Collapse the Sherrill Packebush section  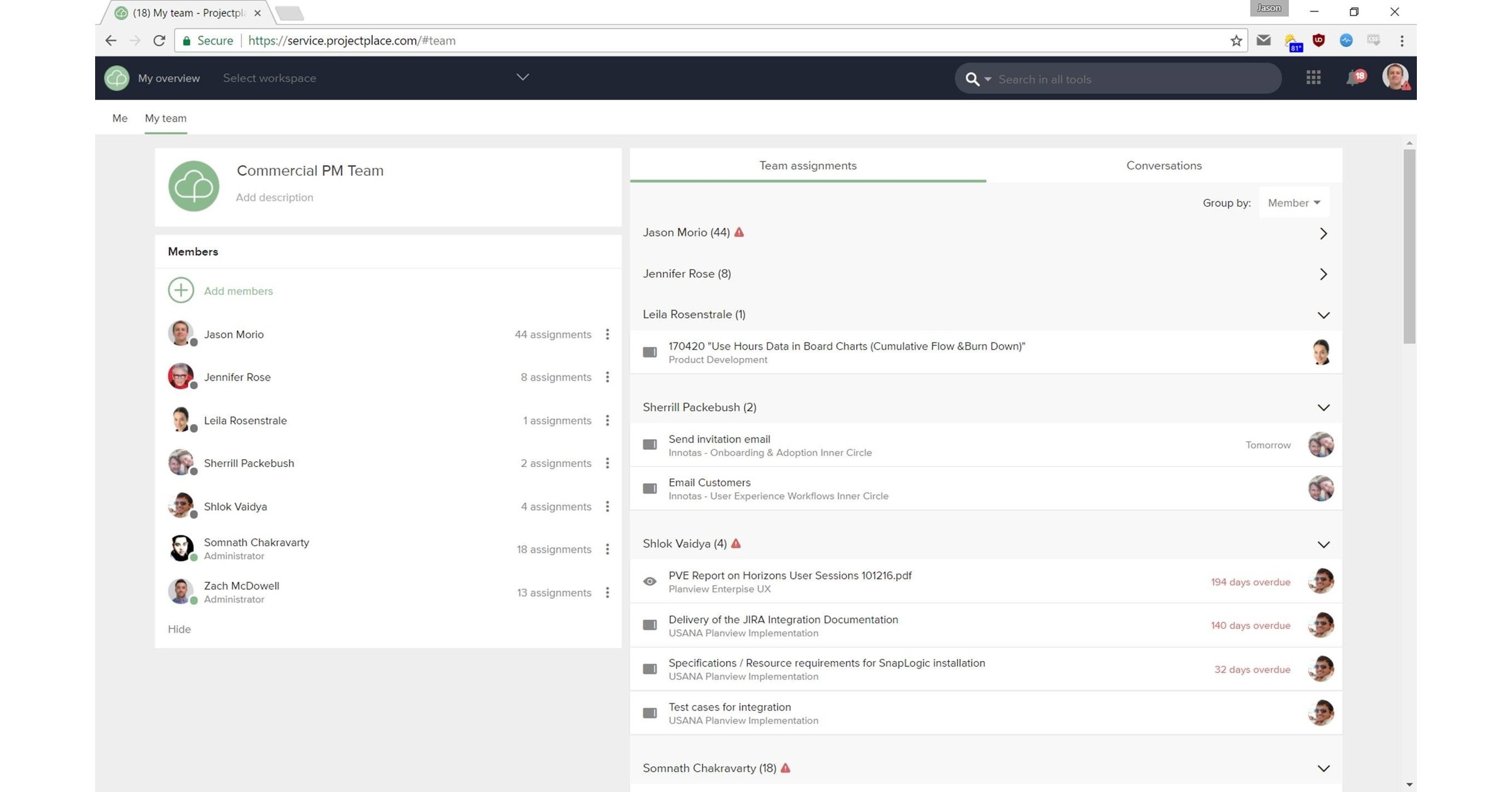(x=1324, y=407)
